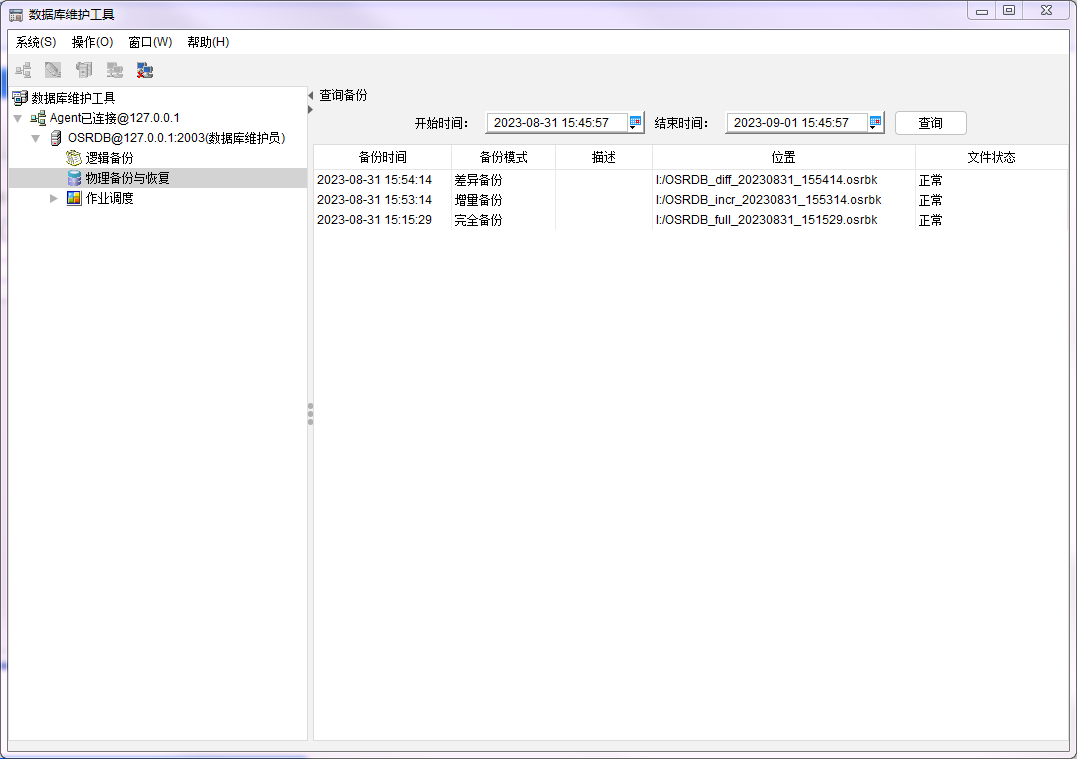
Task: Click the Agent connect icon in the toolbar
Action: click(x=22, y=70)
